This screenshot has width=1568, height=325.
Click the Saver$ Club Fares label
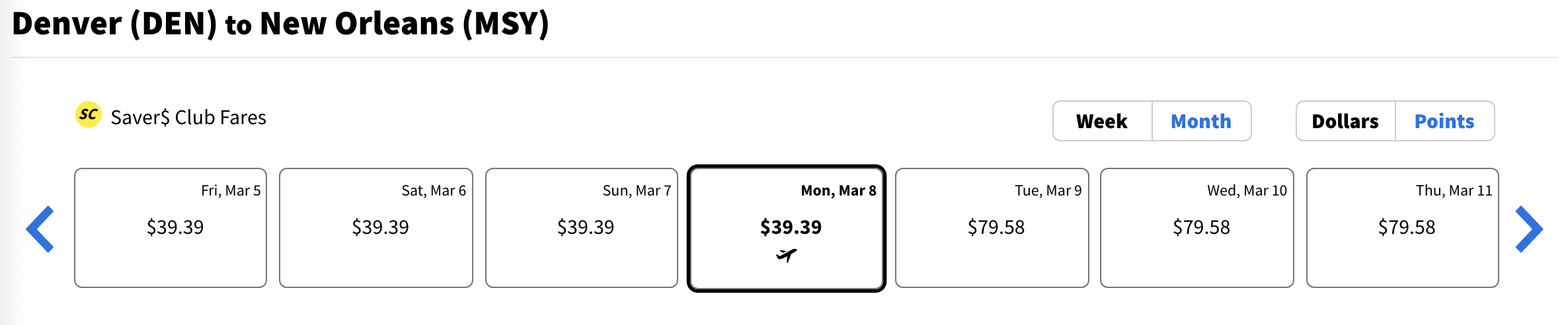coord(188,118)
